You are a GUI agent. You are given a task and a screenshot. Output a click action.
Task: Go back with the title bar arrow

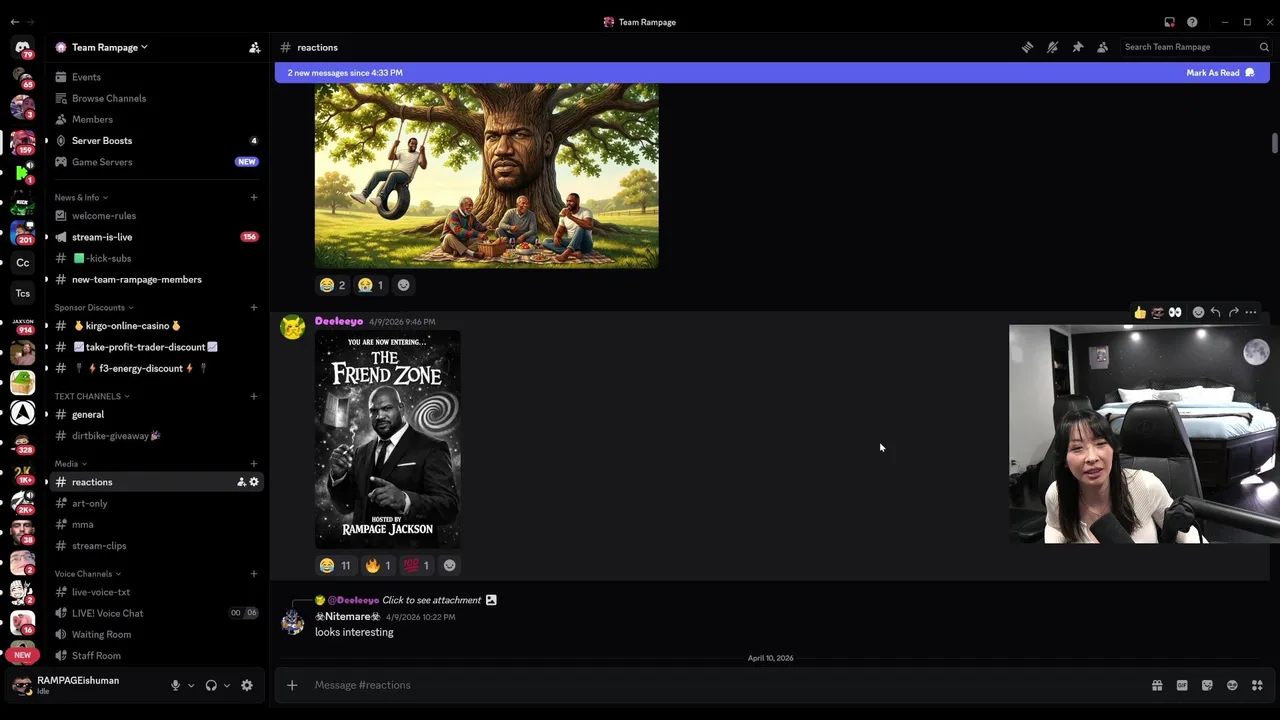pos(14,22)
